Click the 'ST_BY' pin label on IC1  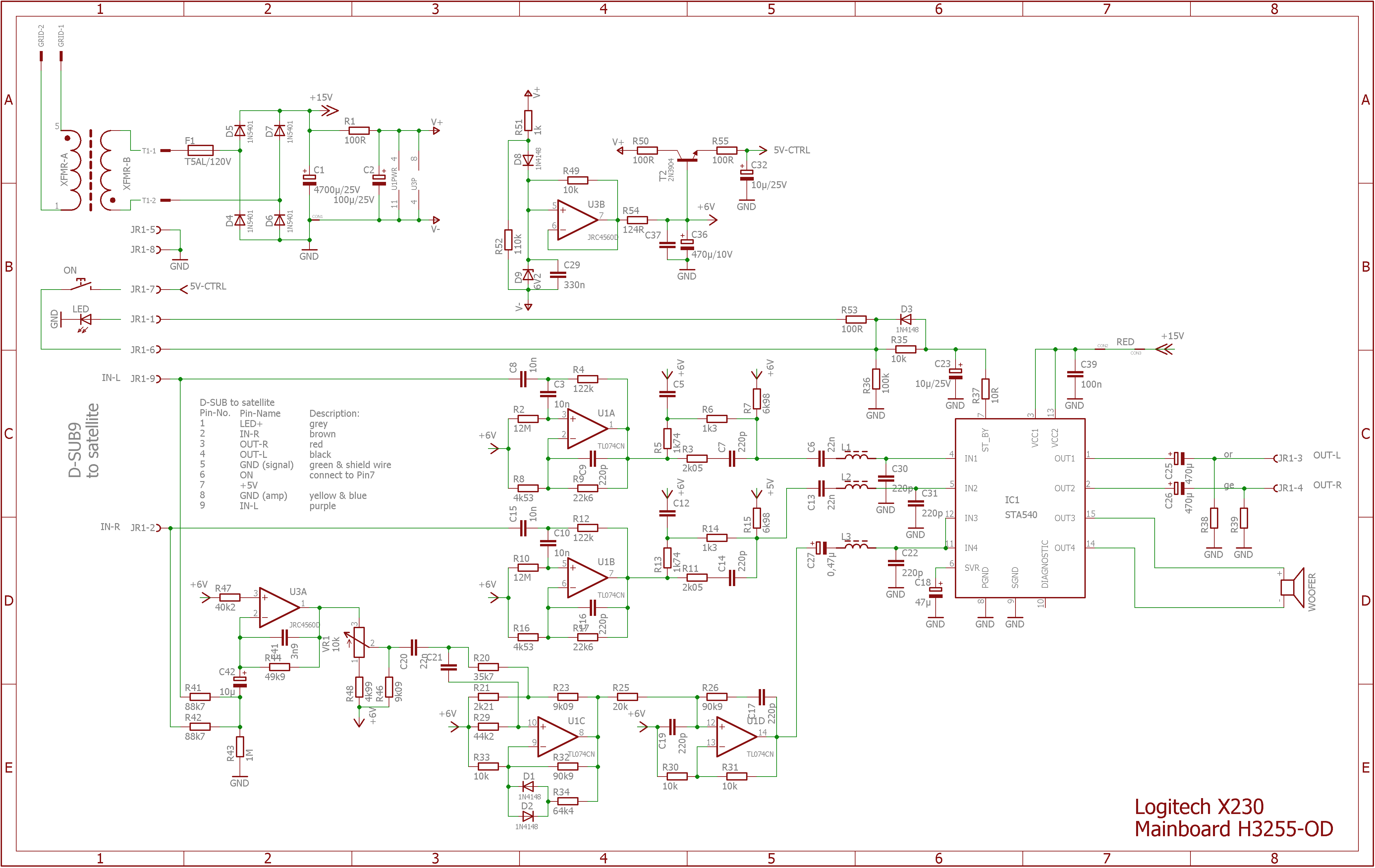[985, 440]
